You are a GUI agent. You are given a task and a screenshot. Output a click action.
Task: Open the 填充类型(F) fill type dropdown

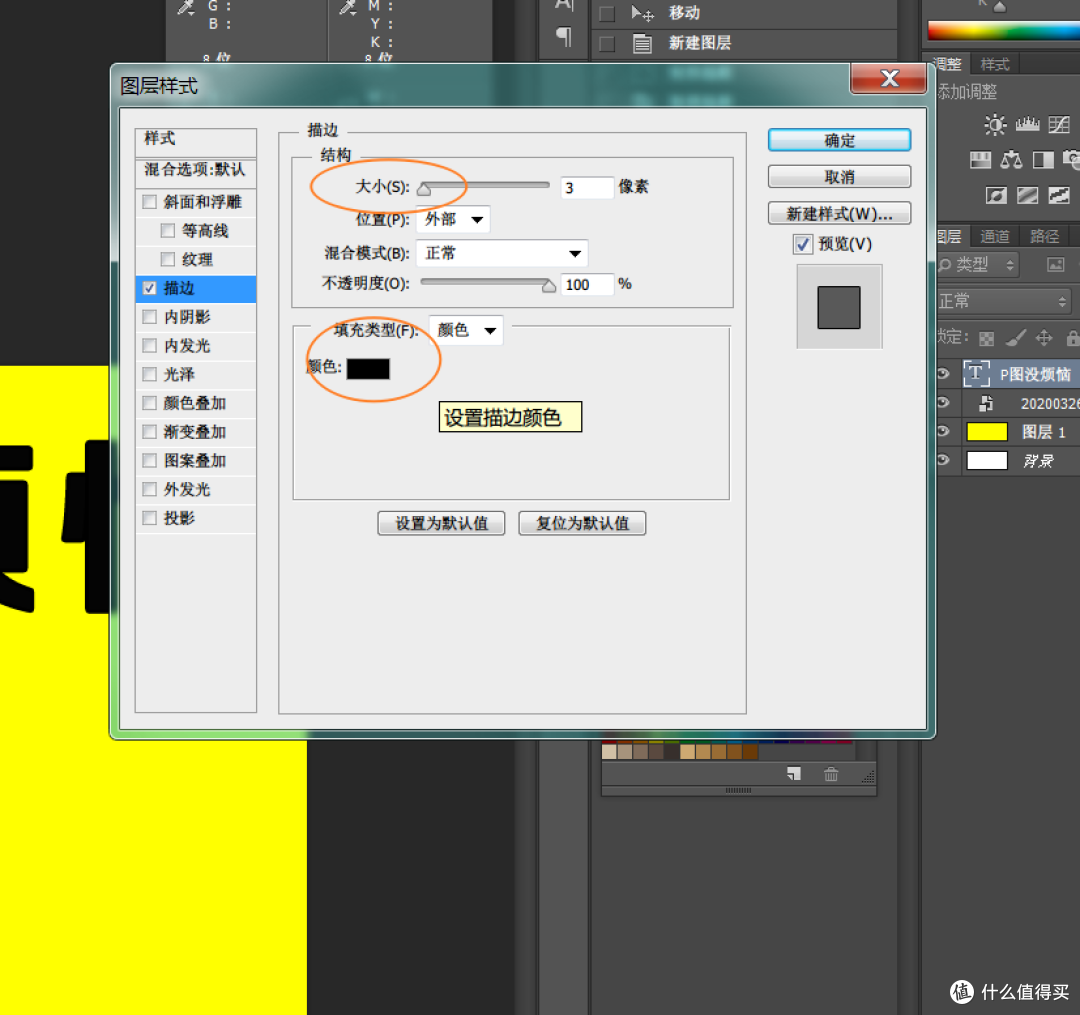click(x=466, y=330)
